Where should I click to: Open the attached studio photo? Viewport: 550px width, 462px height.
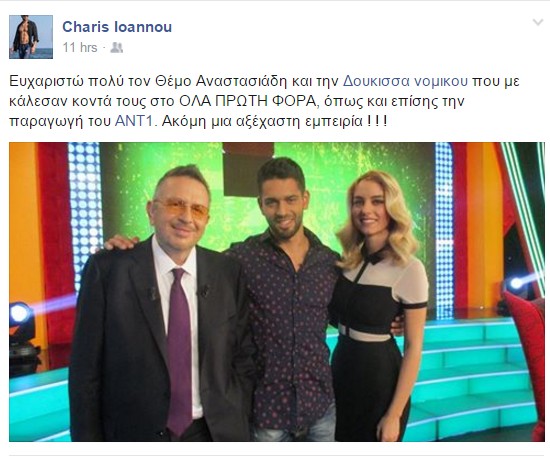click(x=277, y=292)
